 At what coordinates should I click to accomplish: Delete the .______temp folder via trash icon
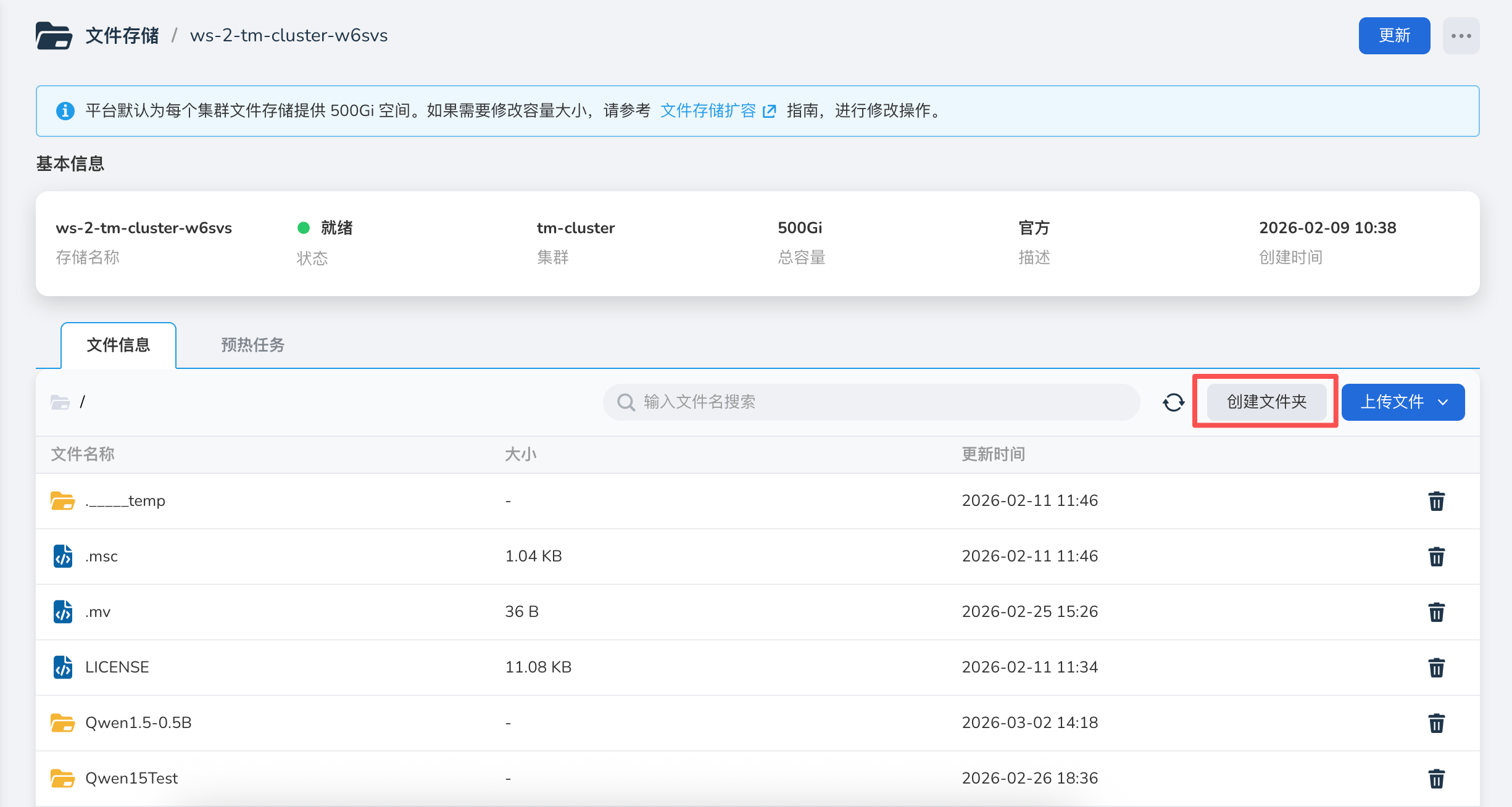1436,501
